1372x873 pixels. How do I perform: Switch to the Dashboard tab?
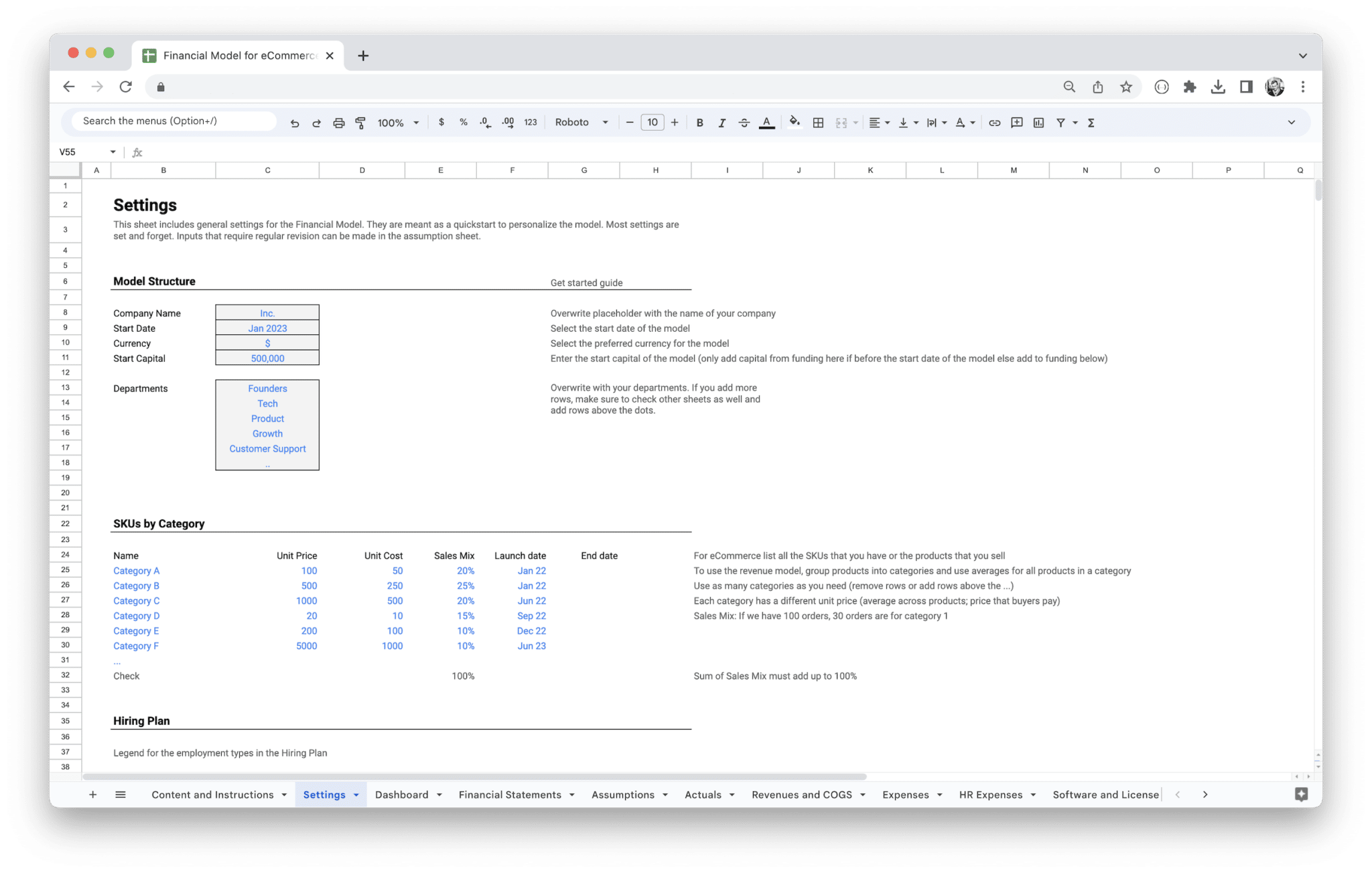coord(402,794)
